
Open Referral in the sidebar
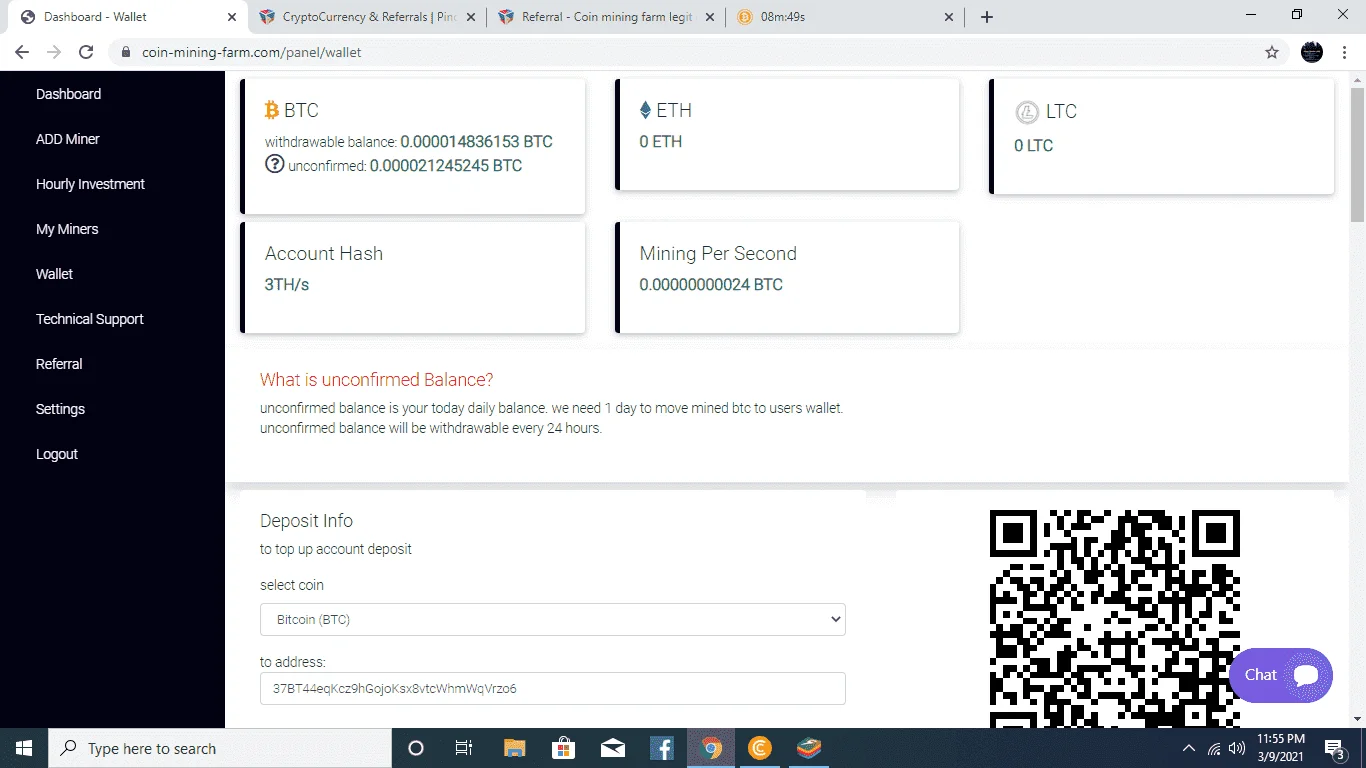(x=59, y=364)
